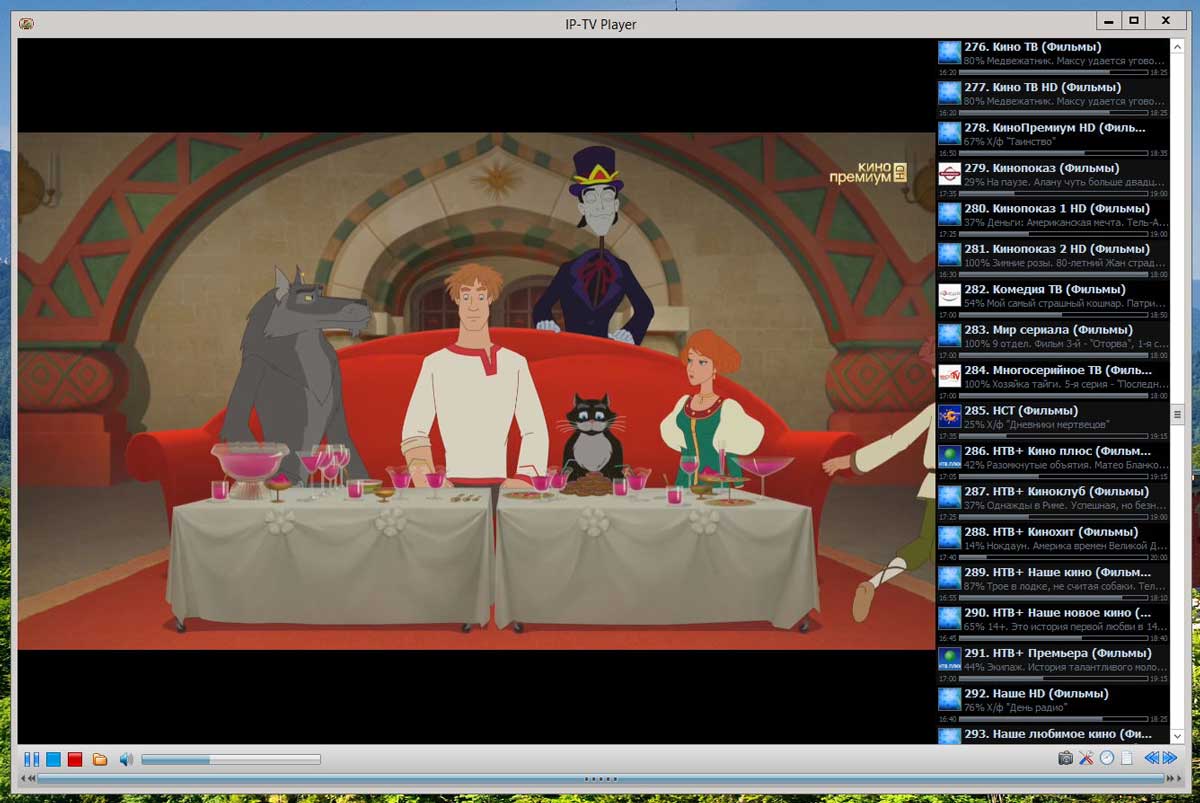1200x803 pixels.
Task: Click the IP-TV Player icon in the title bar
Action: point(27,23)
